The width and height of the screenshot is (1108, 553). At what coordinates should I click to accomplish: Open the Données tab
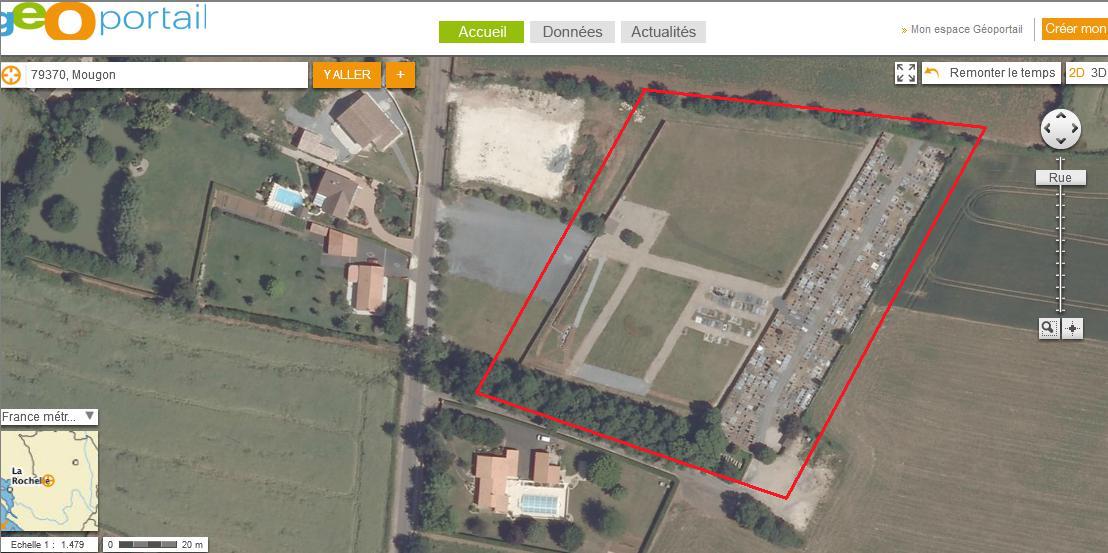572,32
